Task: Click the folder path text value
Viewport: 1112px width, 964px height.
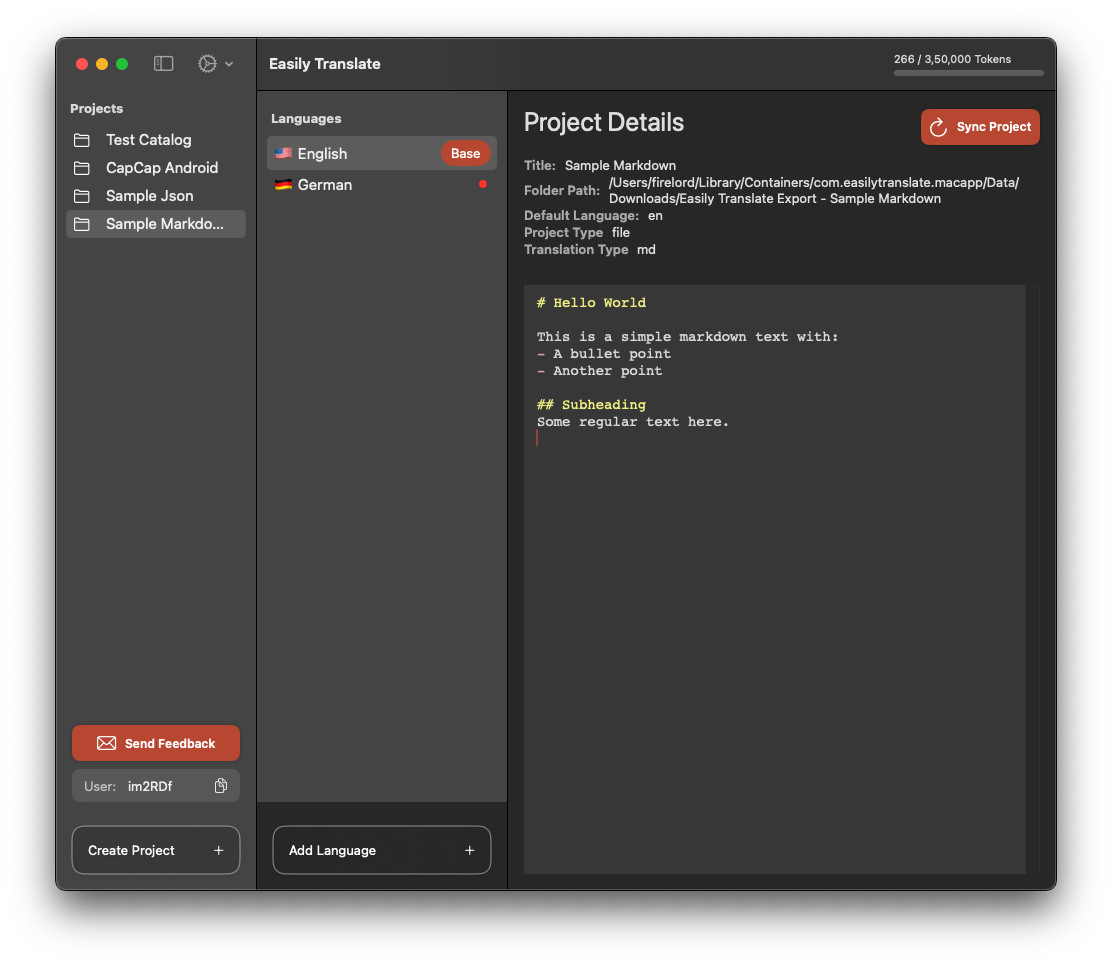Action: point(813,191)
